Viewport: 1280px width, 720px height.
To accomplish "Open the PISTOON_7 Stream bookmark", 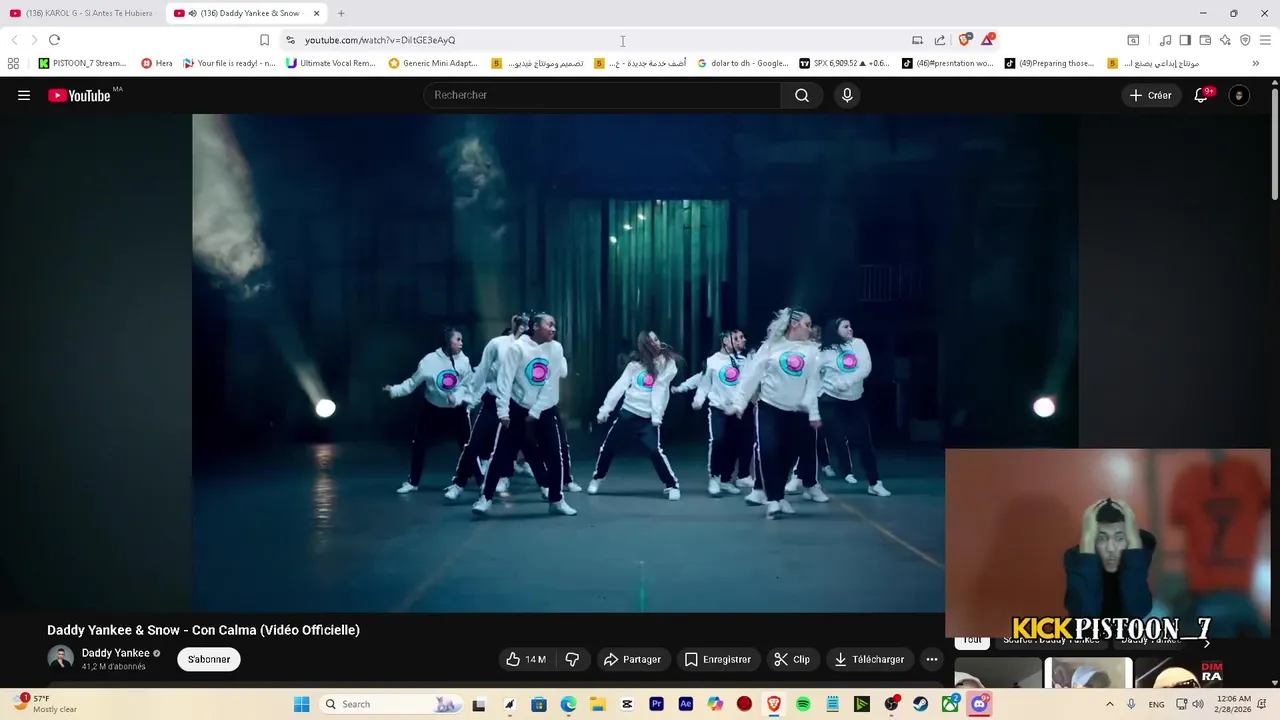I will [82, 63].
